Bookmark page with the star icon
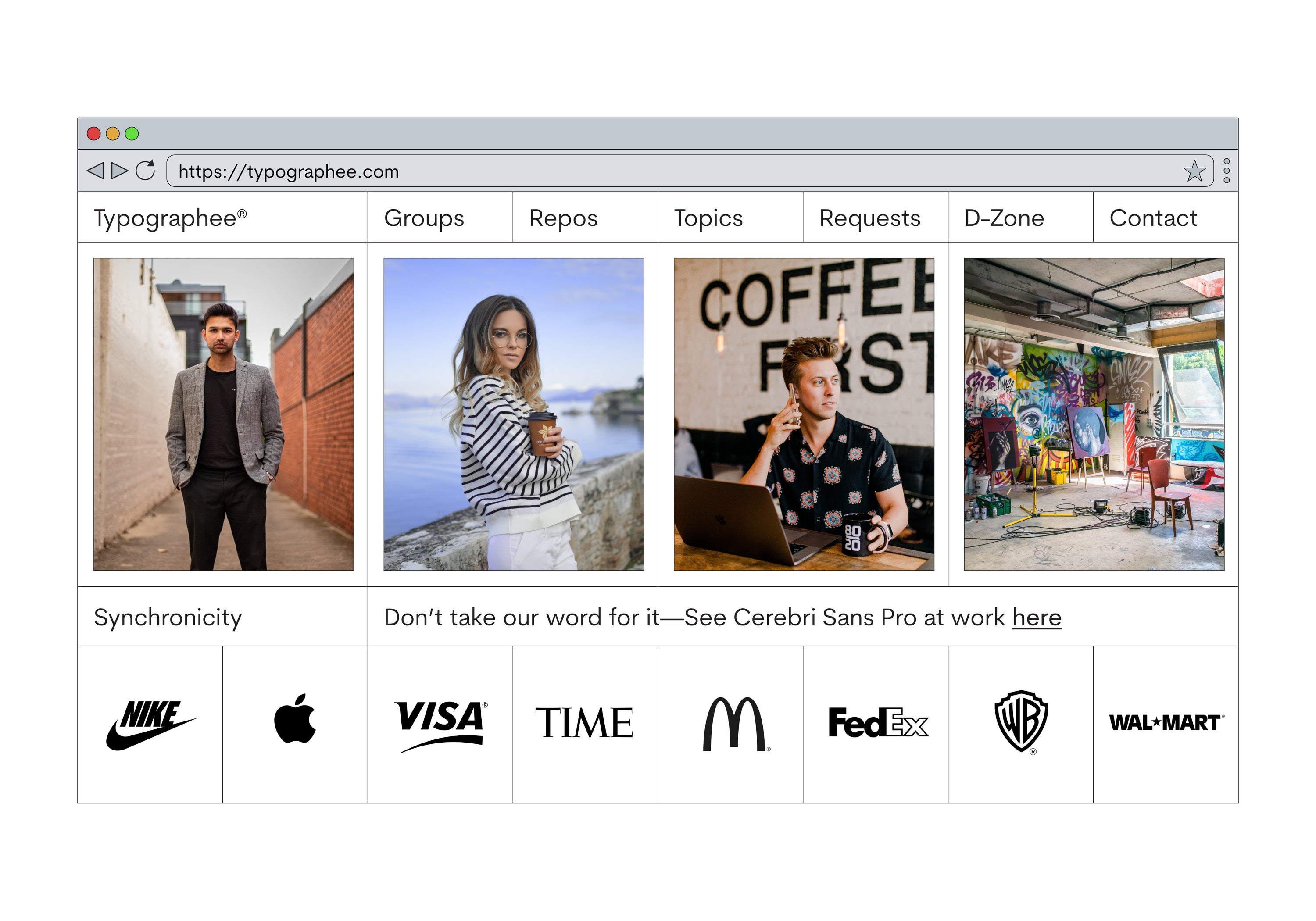Screen dimensions: 1316x921 click(1194, 171)
